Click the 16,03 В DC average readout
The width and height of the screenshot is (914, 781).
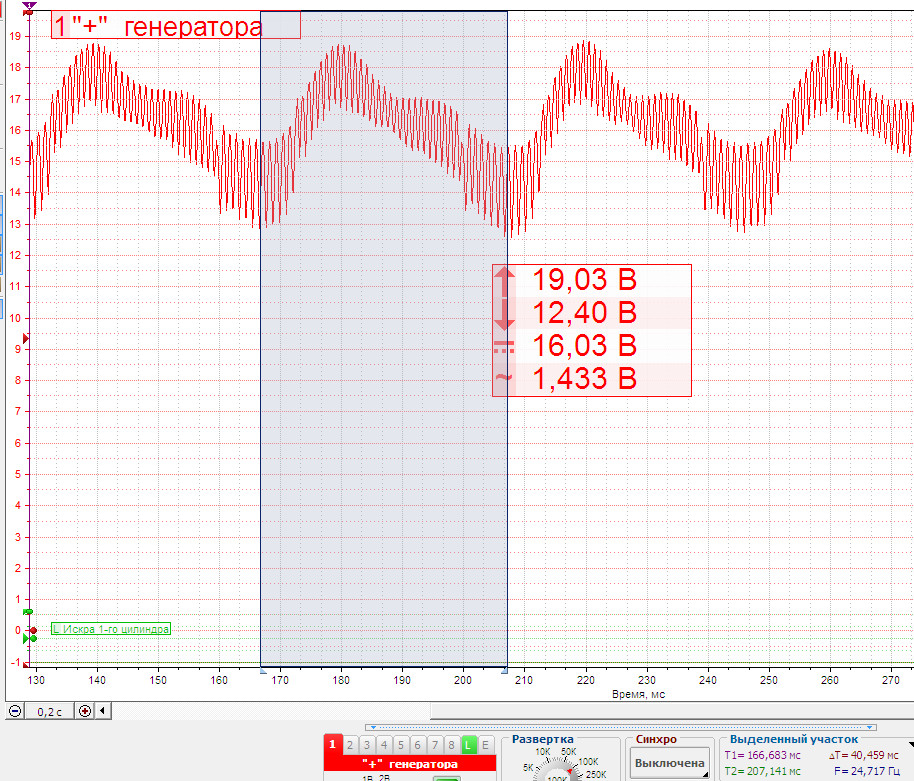tap(585, 346)
